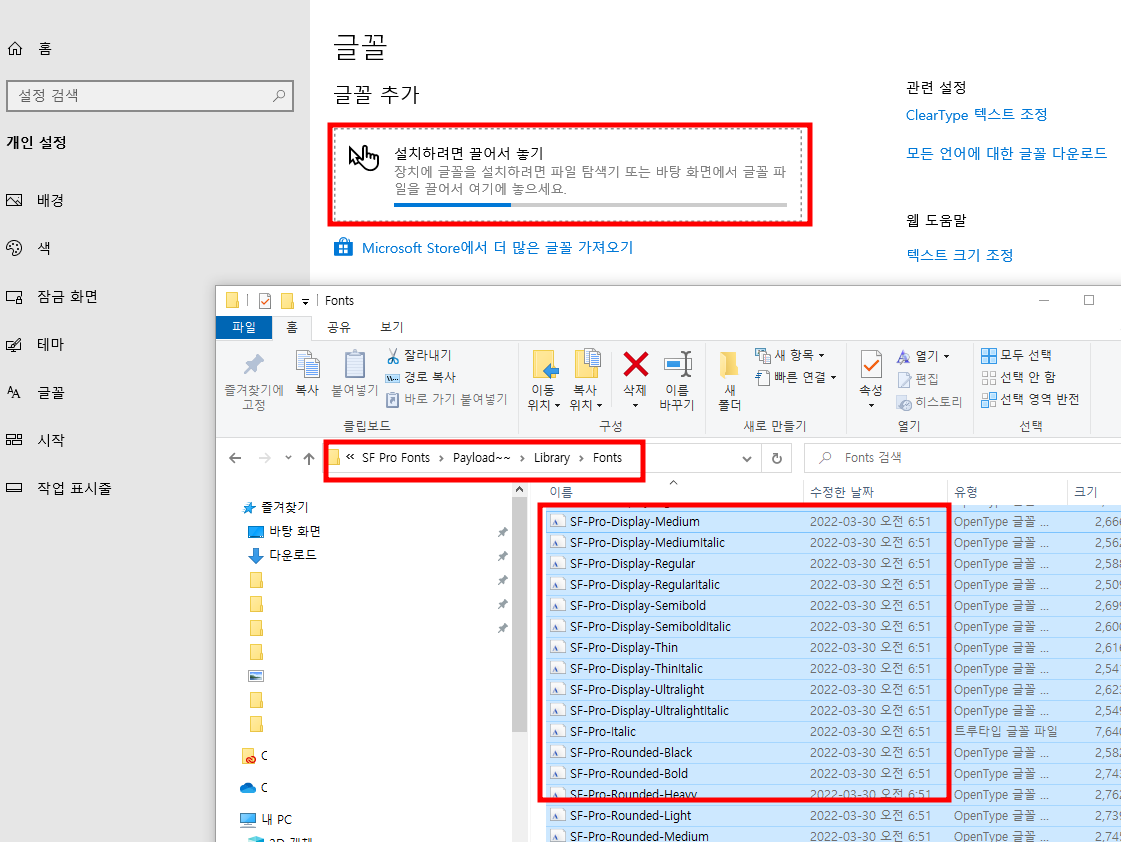
Task: Click Invert selection (선택 영역 반전)
Action: tap(1030, 399)
